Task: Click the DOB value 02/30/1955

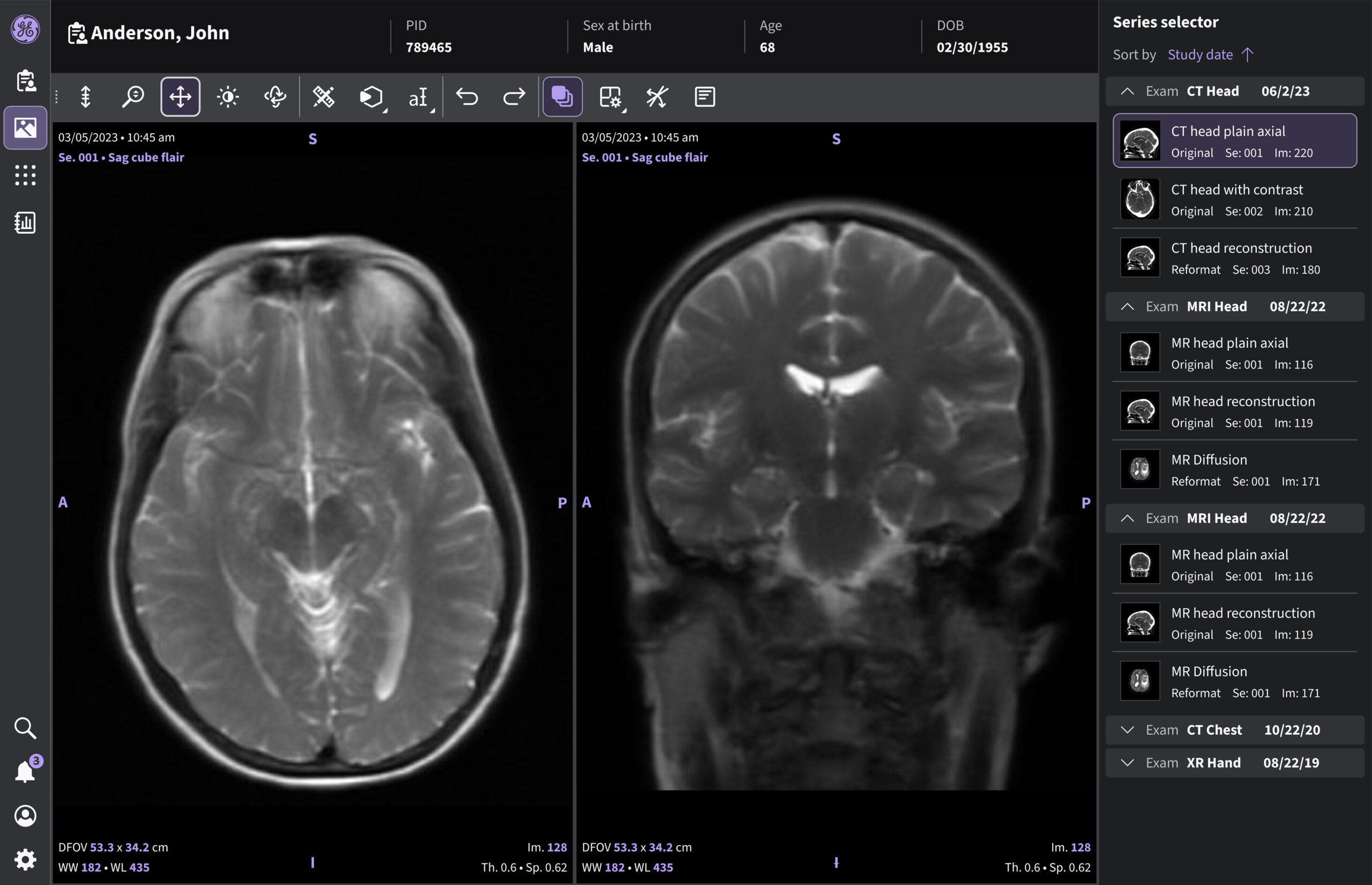Action: [972, 48]
